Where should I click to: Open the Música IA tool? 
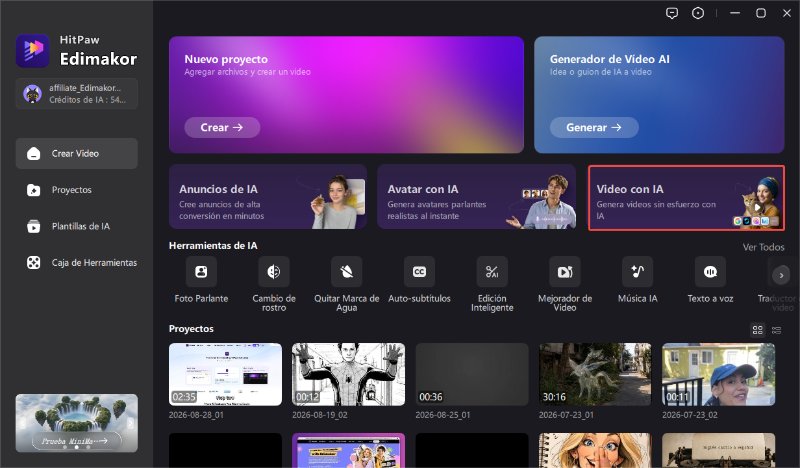(637, 272)
